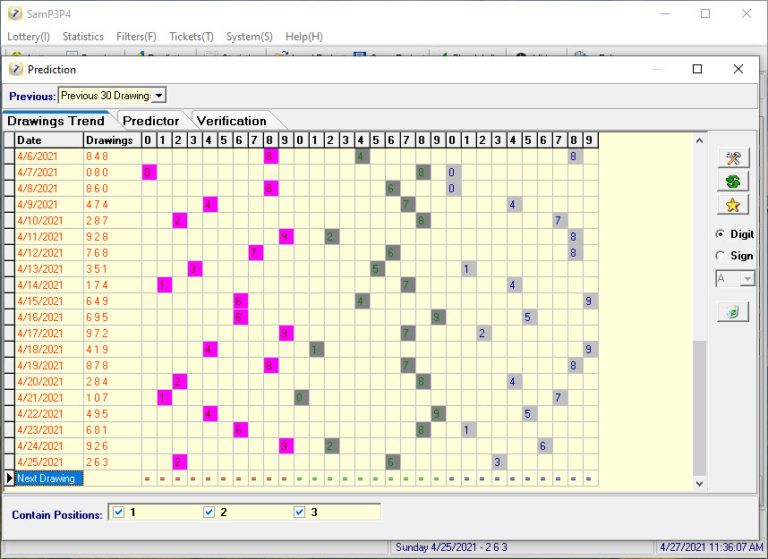Uncheck Contain Positions checkbox 1
This screenshot has width=768, height=559.
pos(118,512)
